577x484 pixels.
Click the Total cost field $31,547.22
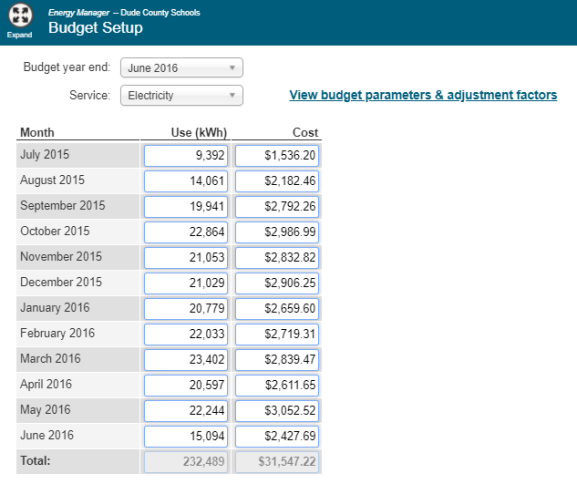click(x=277, y=462)
